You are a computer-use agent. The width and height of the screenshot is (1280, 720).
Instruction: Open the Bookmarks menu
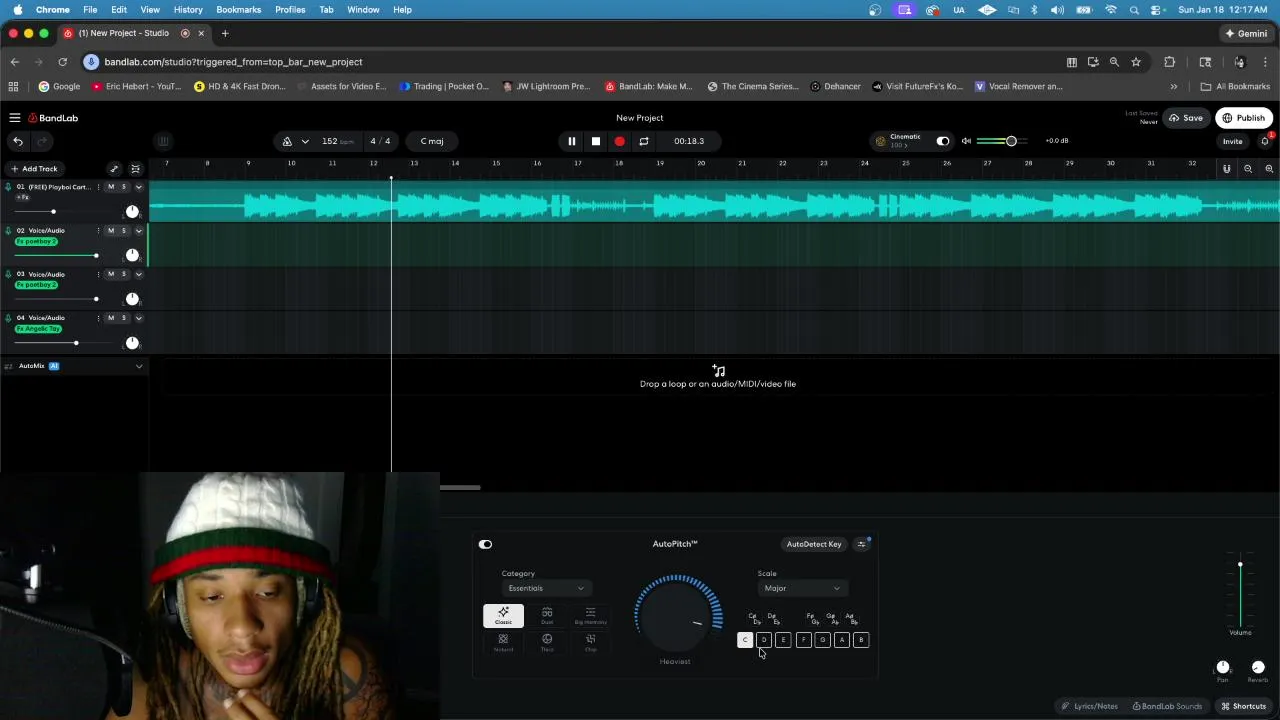(x=238, y=9)
